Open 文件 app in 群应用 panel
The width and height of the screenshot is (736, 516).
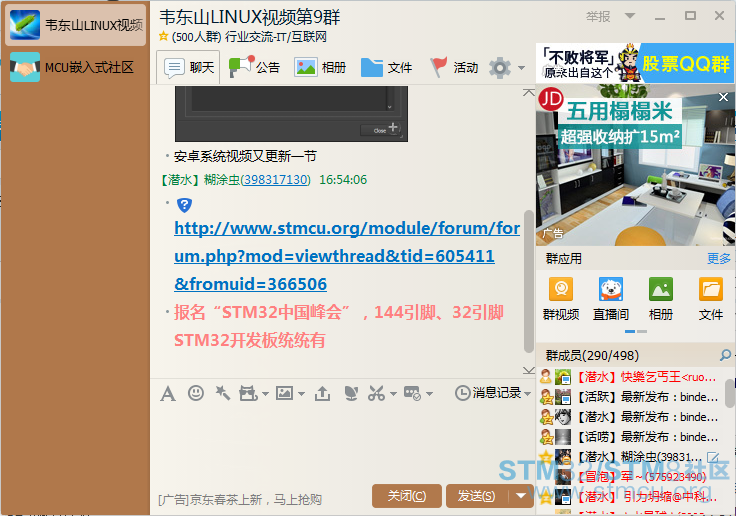[711, 299]
